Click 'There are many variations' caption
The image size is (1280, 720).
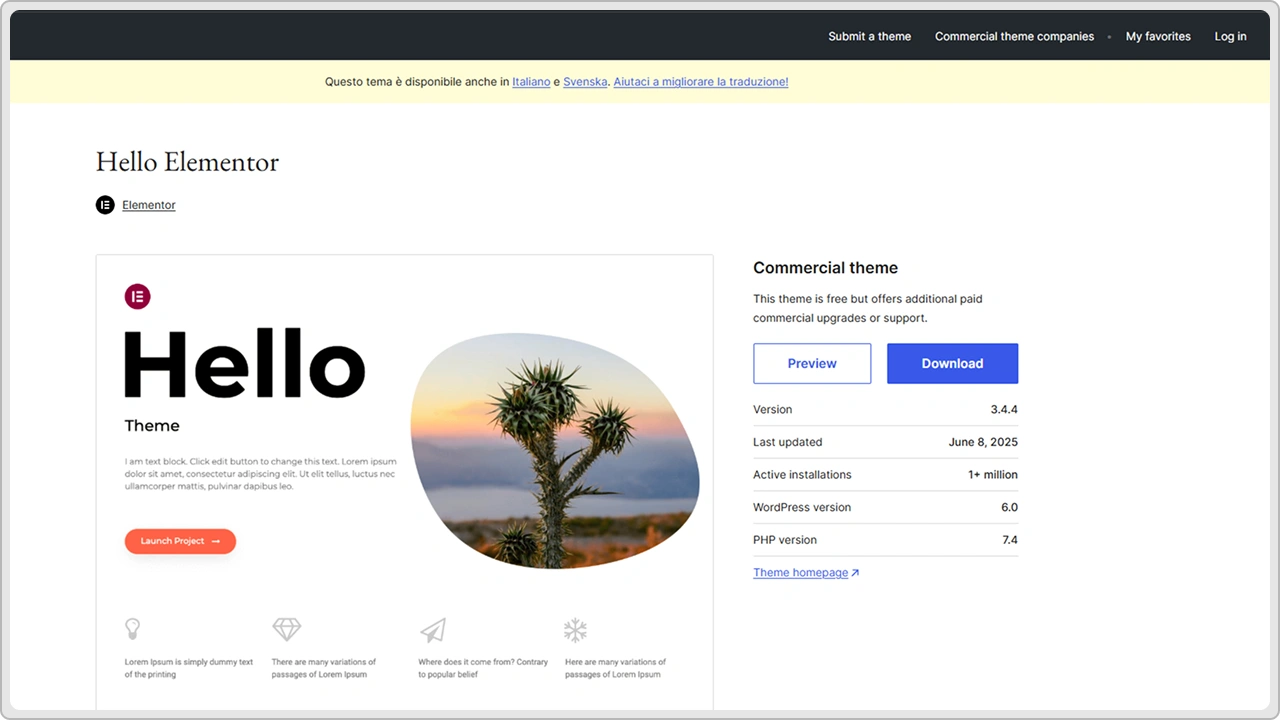pos(323,668)
